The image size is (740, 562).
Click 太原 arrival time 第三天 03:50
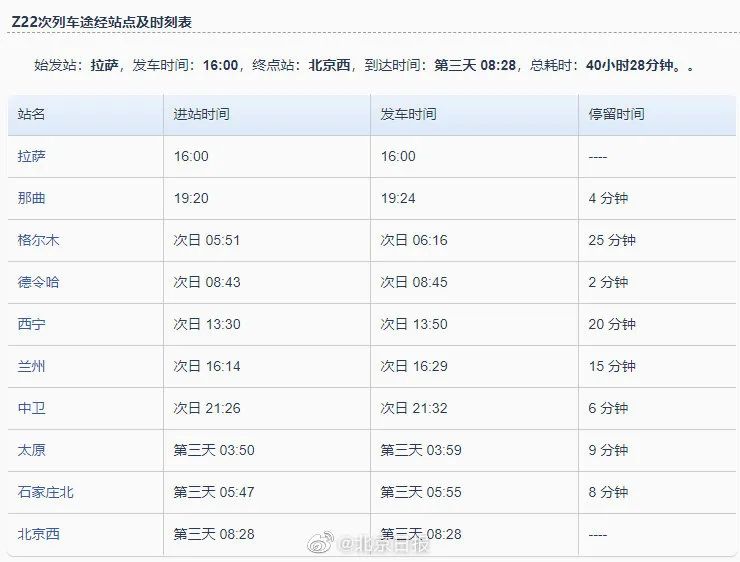(x=214, y=450)
